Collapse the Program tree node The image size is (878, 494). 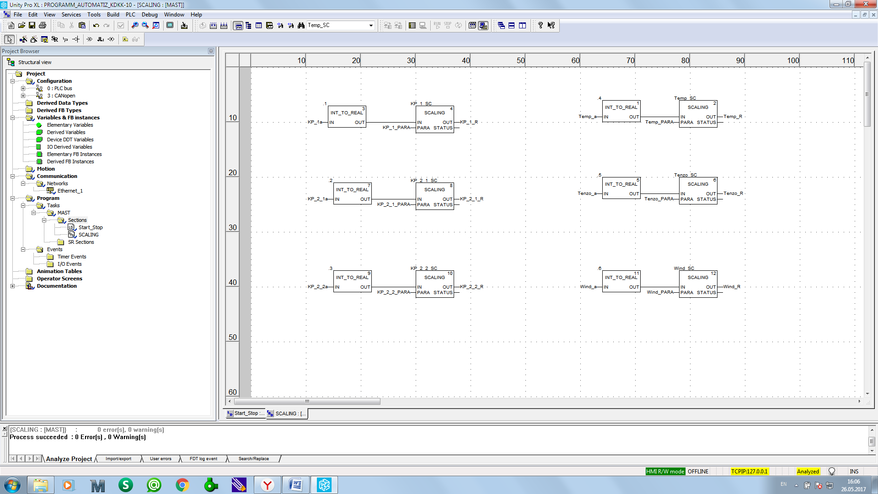click(12, 198)
